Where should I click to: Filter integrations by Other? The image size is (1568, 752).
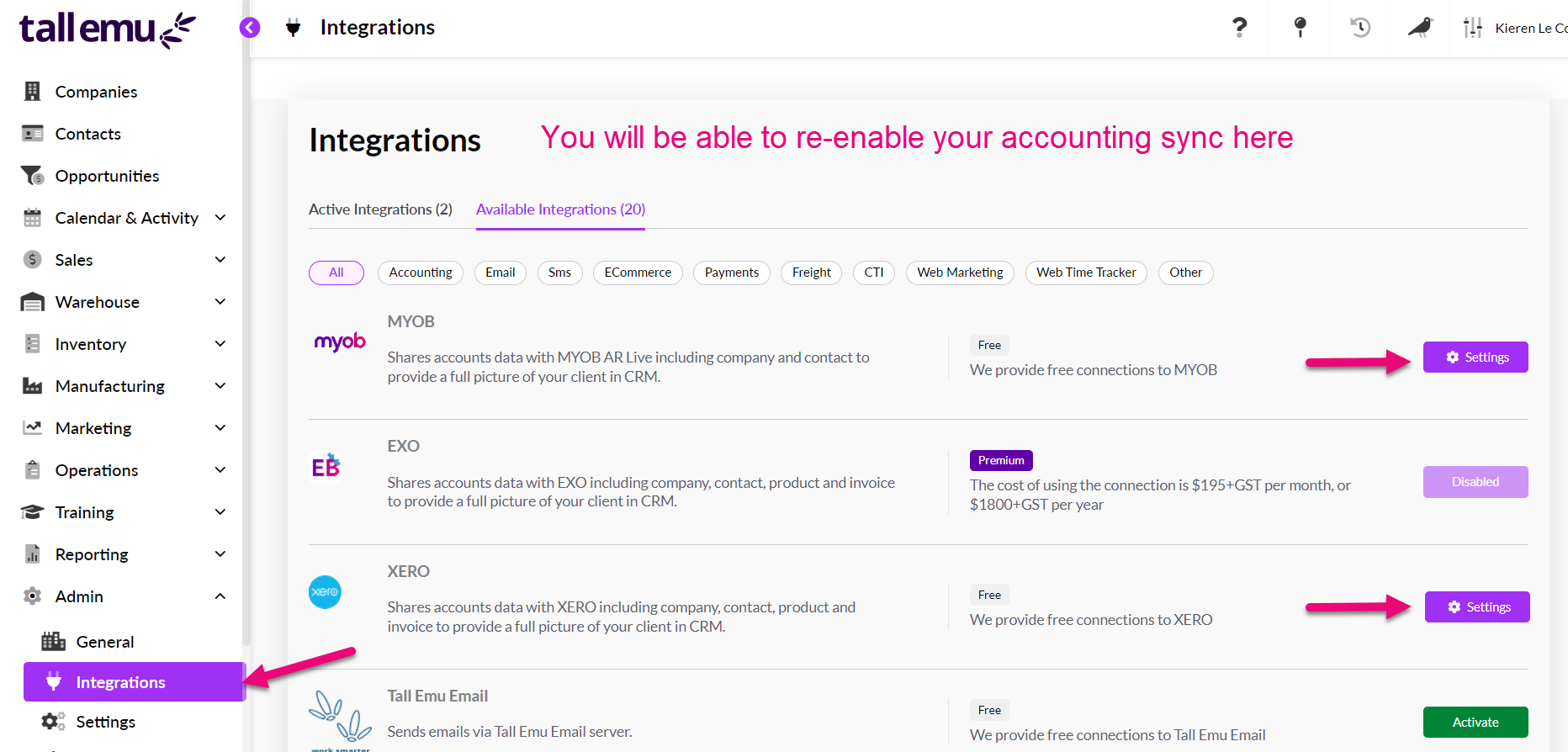coord(1185,273)
